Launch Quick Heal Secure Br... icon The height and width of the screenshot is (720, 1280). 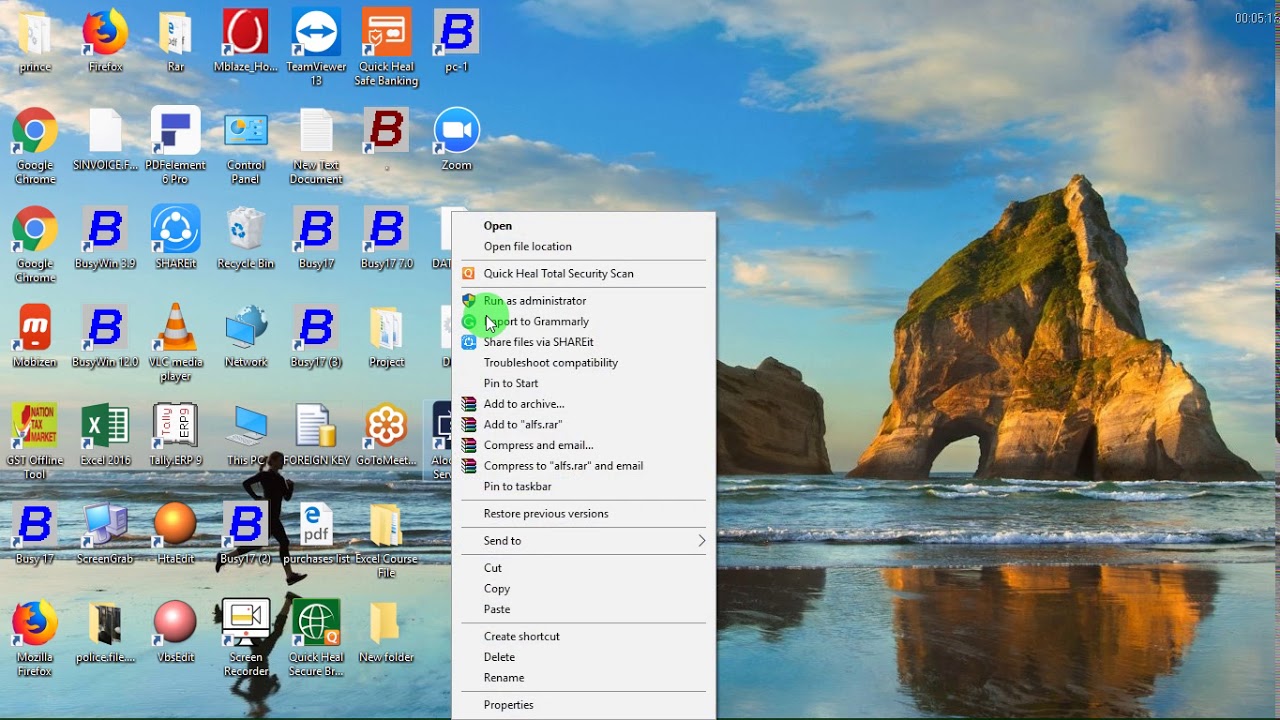[316, 638]
